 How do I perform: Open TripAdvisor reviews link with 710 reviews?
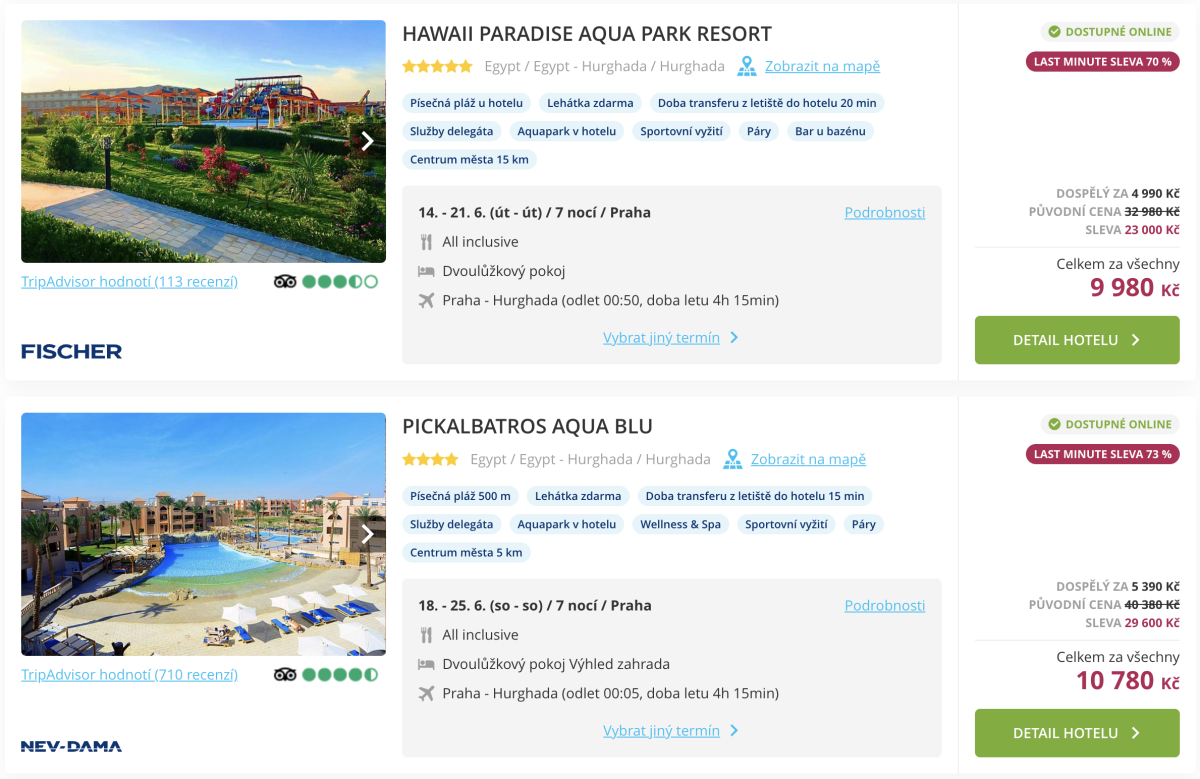(x=129, y=675)
